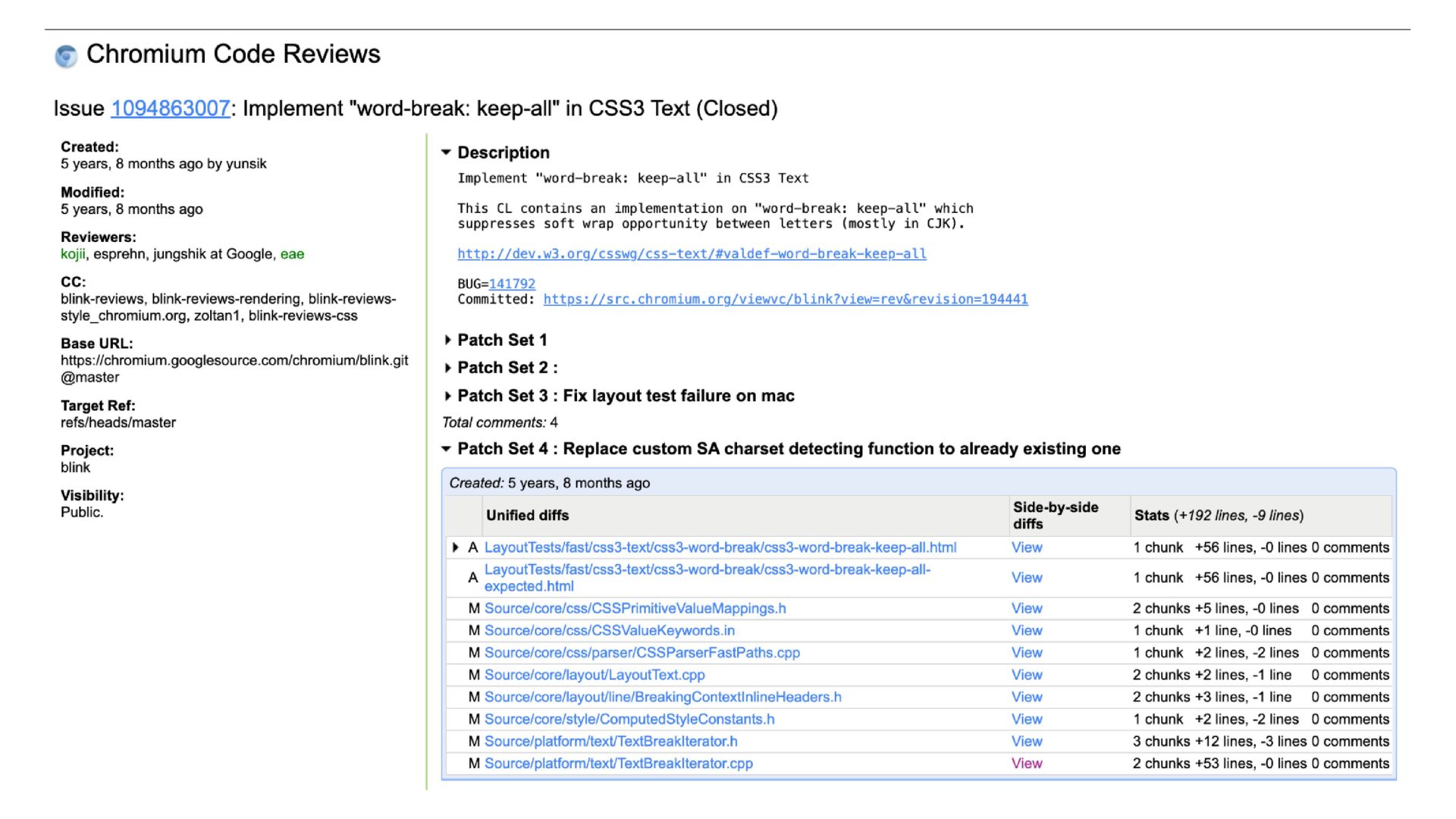Expand Patch Set 1
This screenshot has width=1456, height=819.
click(447, 340)
